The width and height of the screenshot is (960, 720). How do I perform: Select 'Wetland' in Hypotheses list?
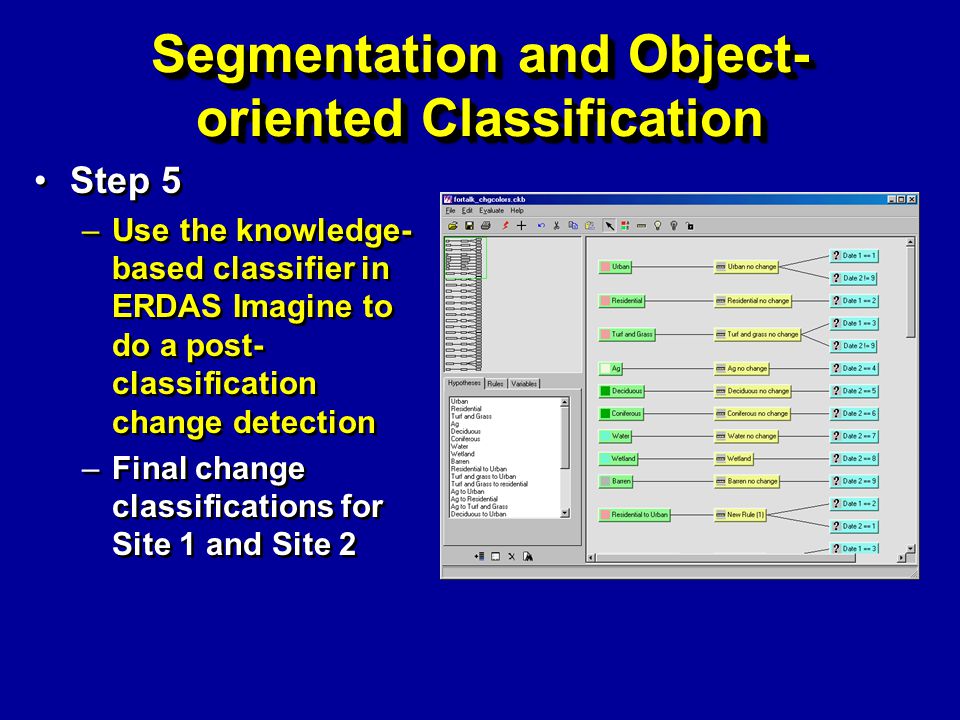click(463, 454)
